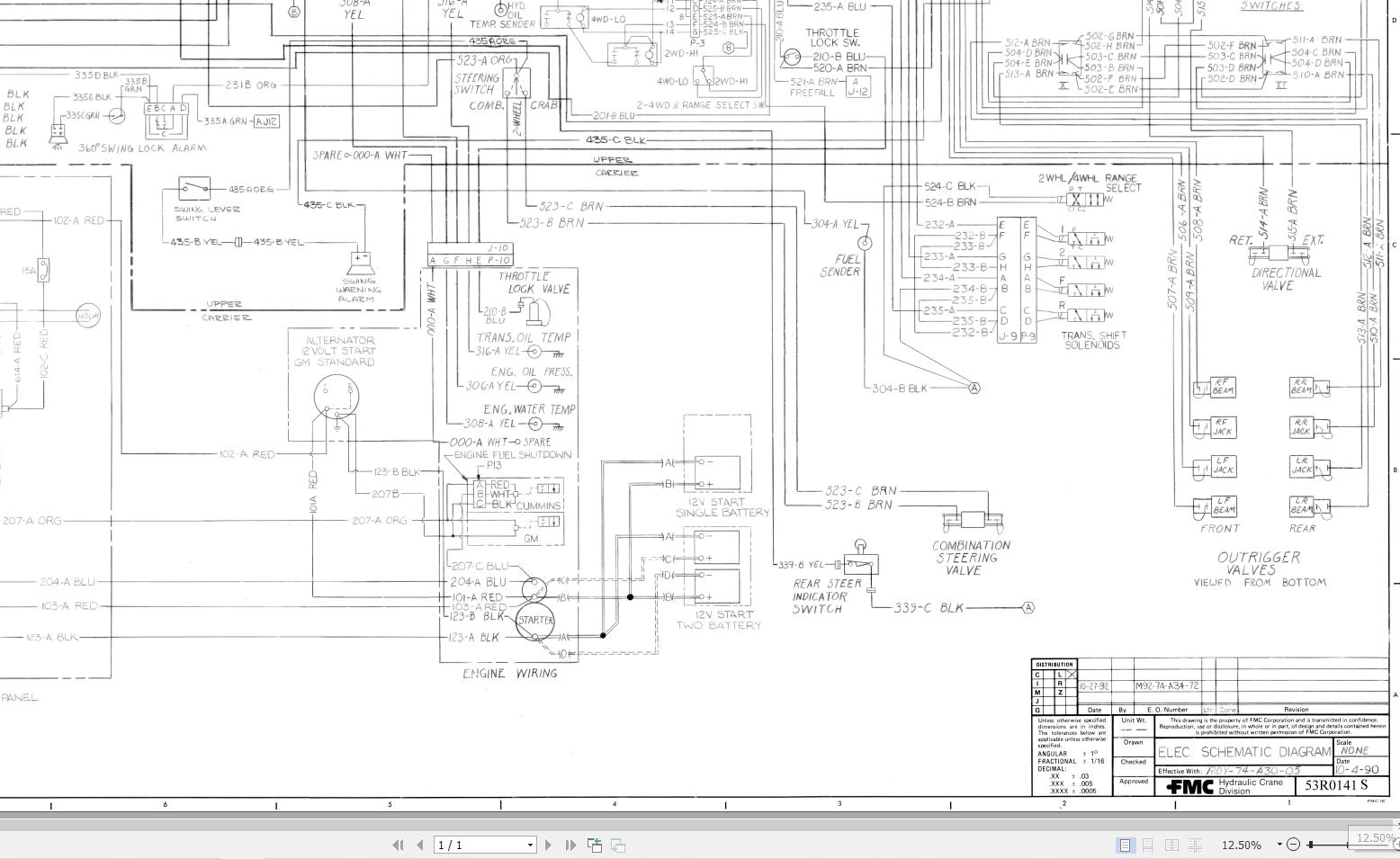Click the "2WHL/4WHL RANGE SELECT" label
1400x859 pixels.
click(x=1089, y=183)
